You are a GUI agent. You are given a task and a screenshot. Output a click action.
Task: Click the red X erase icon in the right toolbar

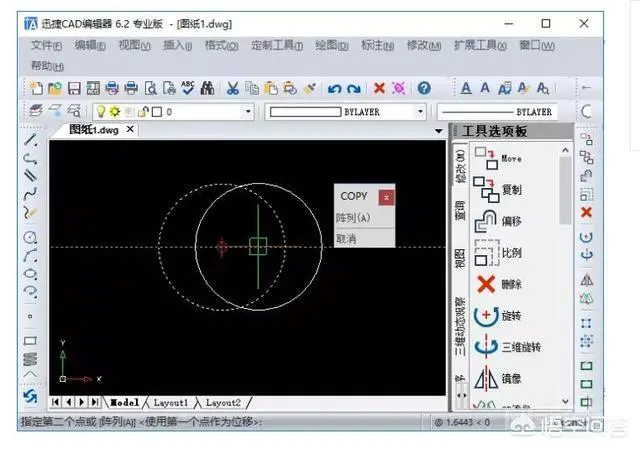click(587, 212)
